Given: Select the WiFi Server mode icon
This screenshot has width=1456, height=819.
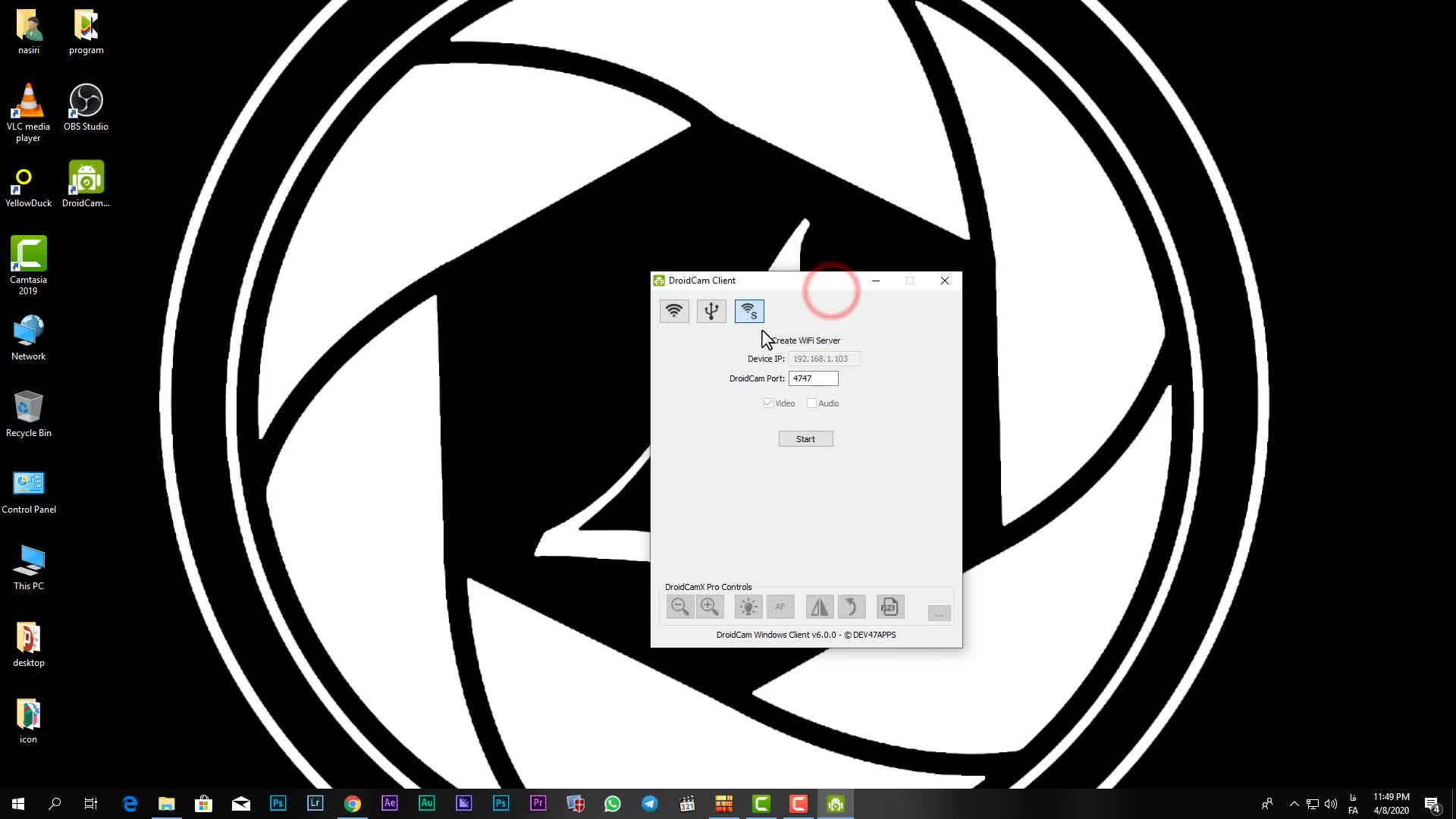Looking at the screenshot, I should pyautogui.click(x=749, y=311).
